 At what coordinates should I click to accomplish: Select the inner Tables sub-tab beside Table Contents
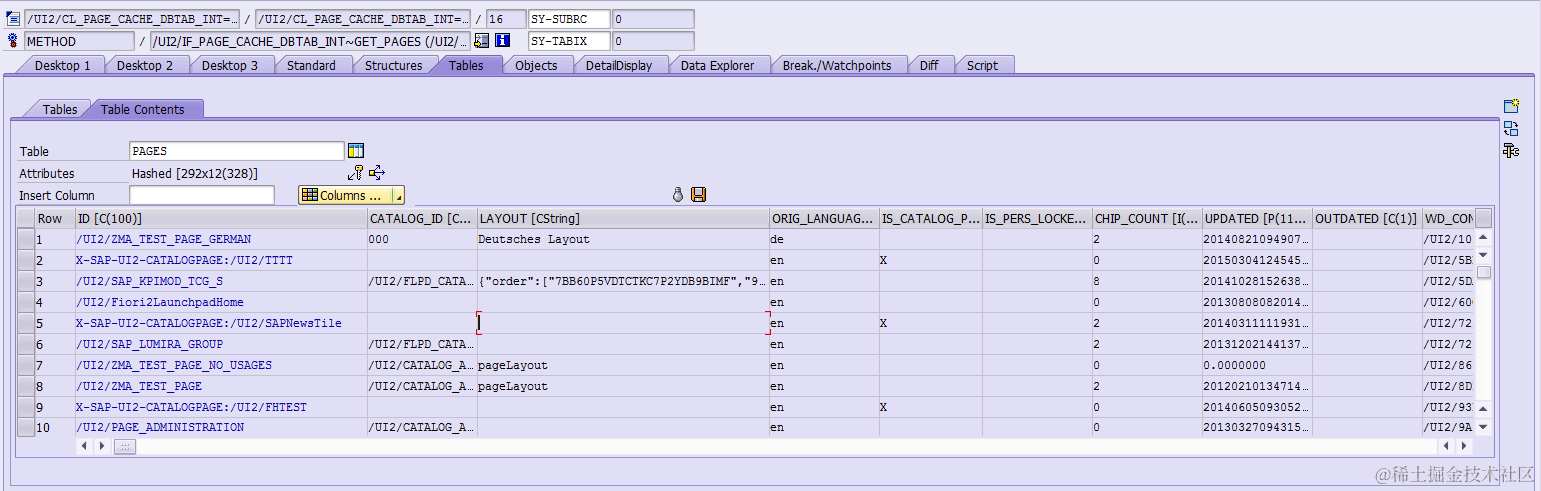(59, 109)
